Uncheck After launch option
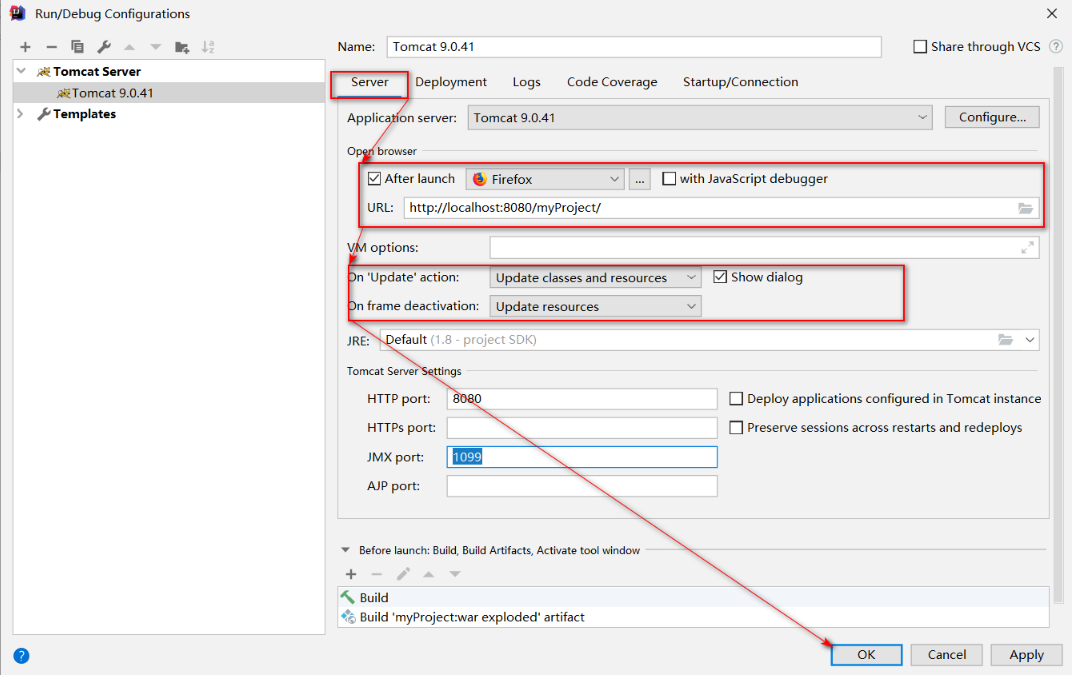1072x679 pixels. [x=374, y=178]
